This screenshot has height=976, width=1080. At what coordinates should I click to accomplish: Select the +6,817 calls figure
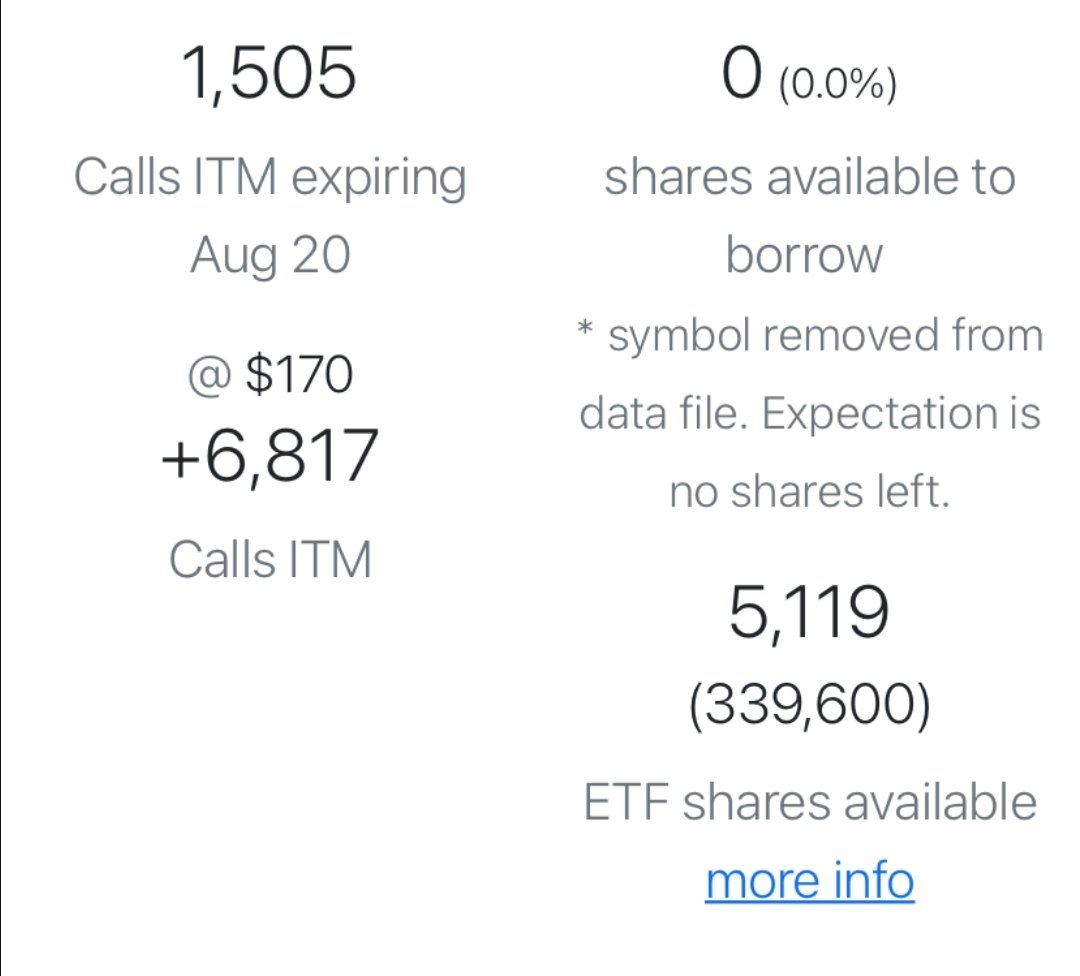(270, 455)
